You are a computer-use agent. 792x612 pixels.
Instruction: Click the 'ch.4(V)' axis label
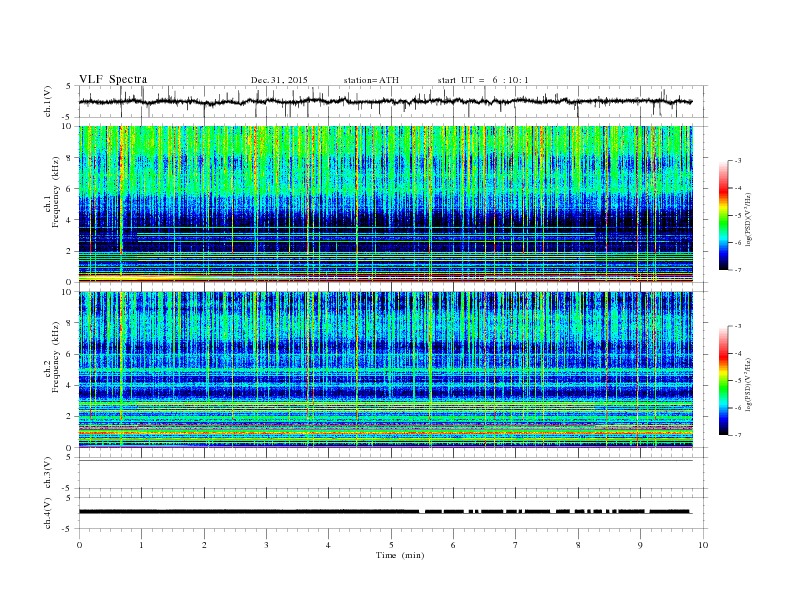click(x=48, y=513)
